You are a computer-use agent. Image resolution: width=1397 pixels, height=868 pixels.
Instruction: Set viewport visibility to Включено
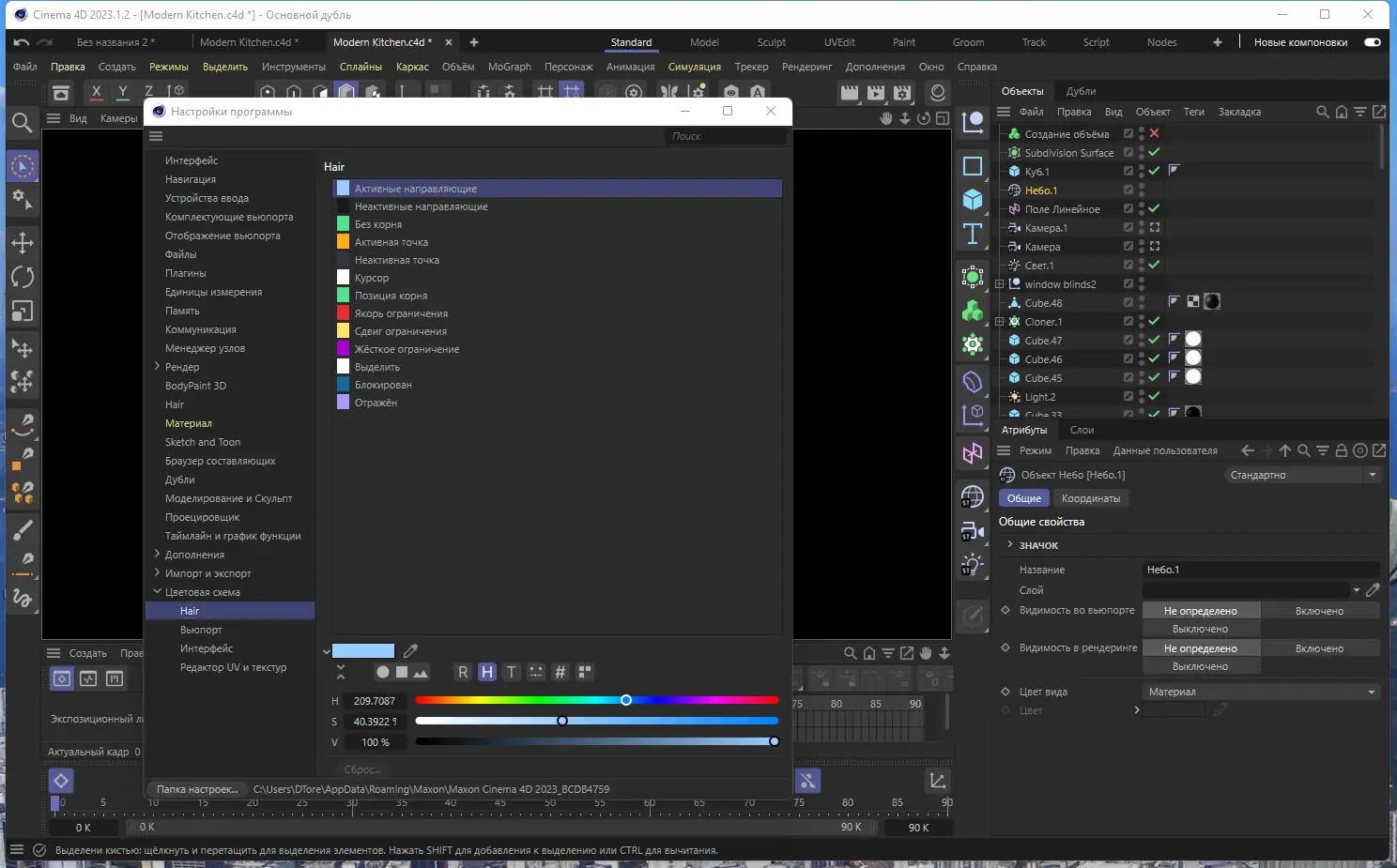pos(1319,611)
